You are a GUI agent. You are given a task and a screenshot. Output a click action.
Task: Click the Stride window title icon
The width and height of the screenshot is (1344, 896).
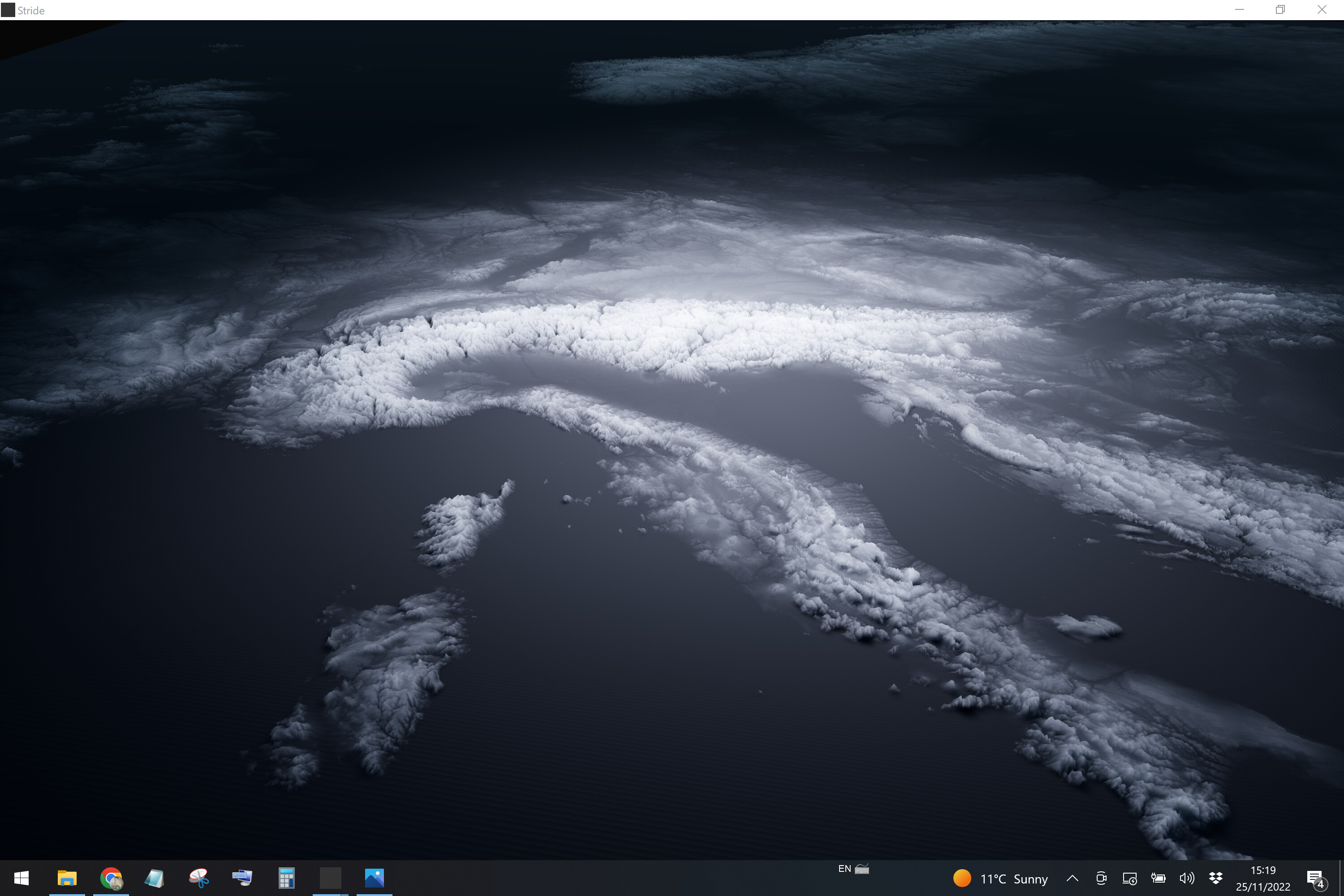point(8,10)
